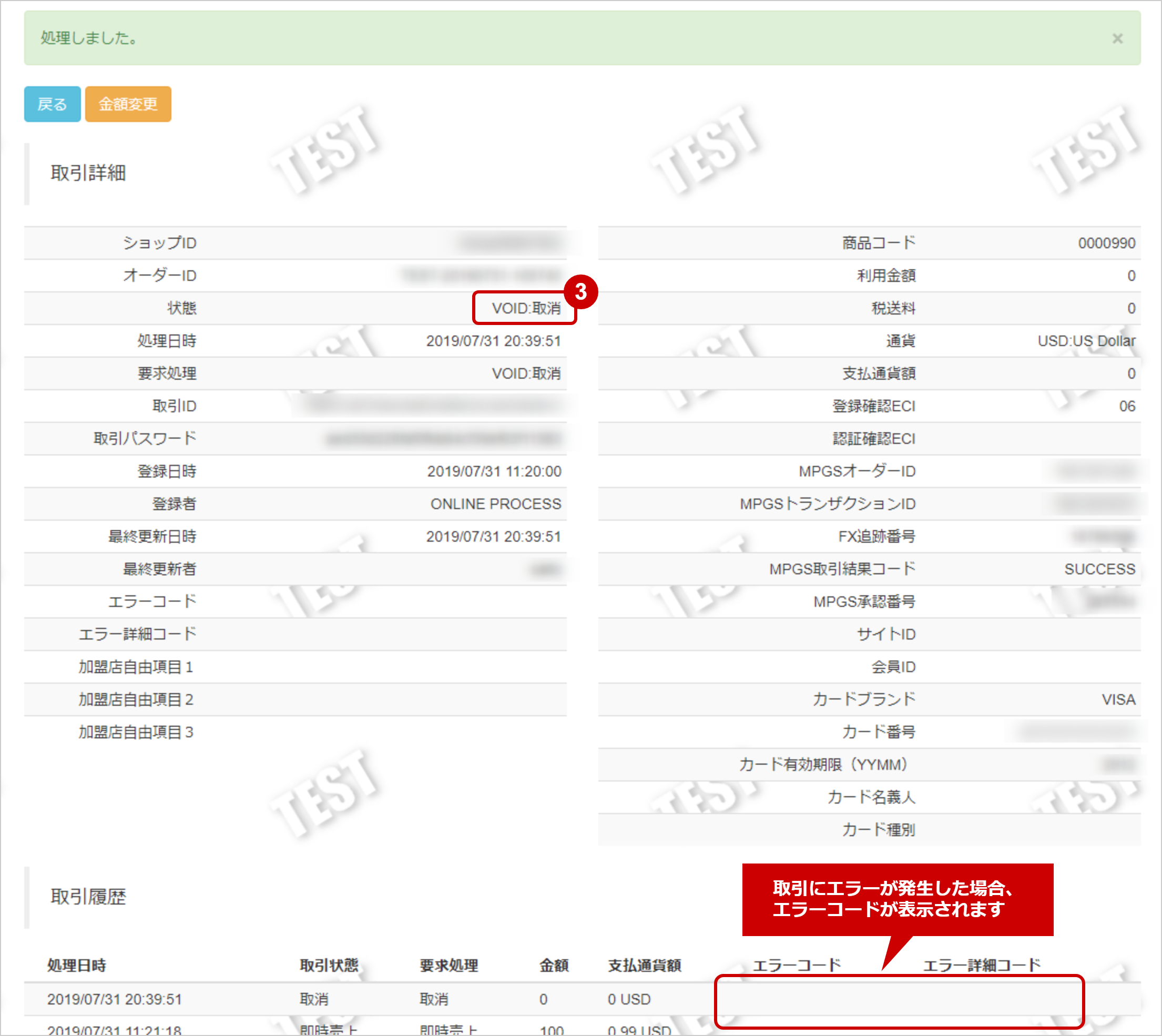Click the カード名義人 label
This screenshot has height=1036, width=1162.
(871, 797)
